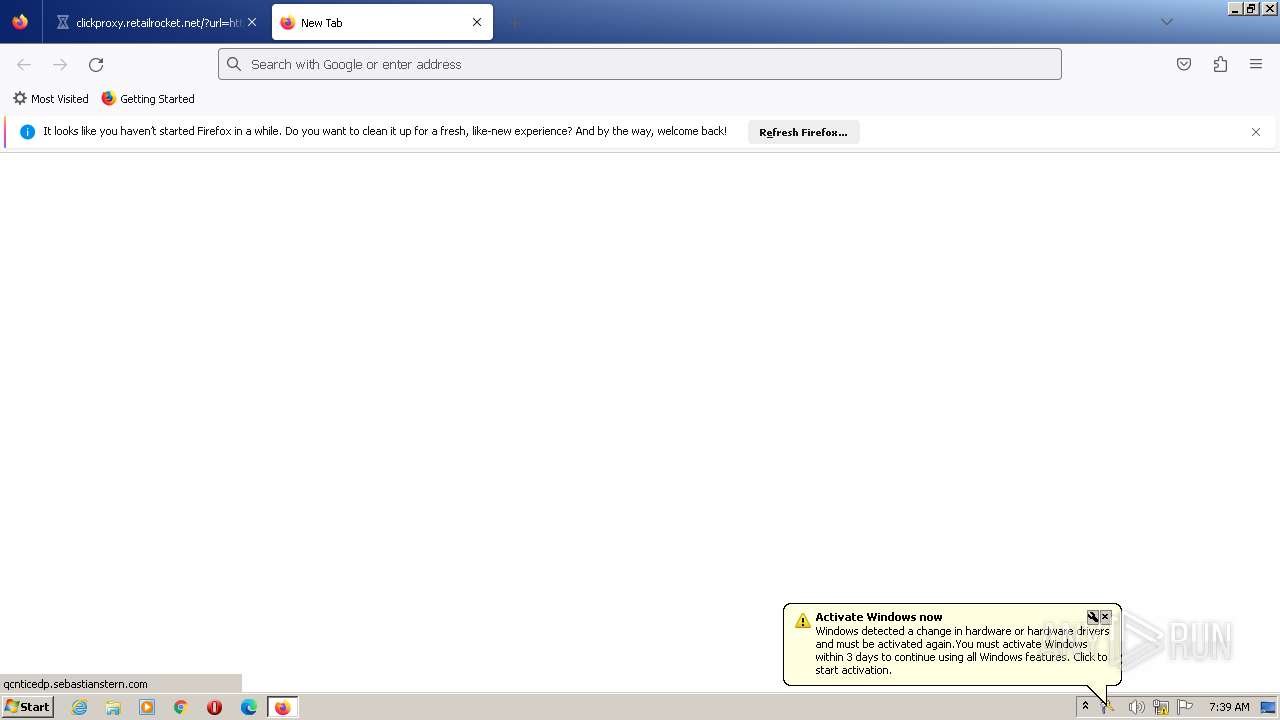Open Most Visited bookmarks folder
1280x720 pixels.
(51, 99)
